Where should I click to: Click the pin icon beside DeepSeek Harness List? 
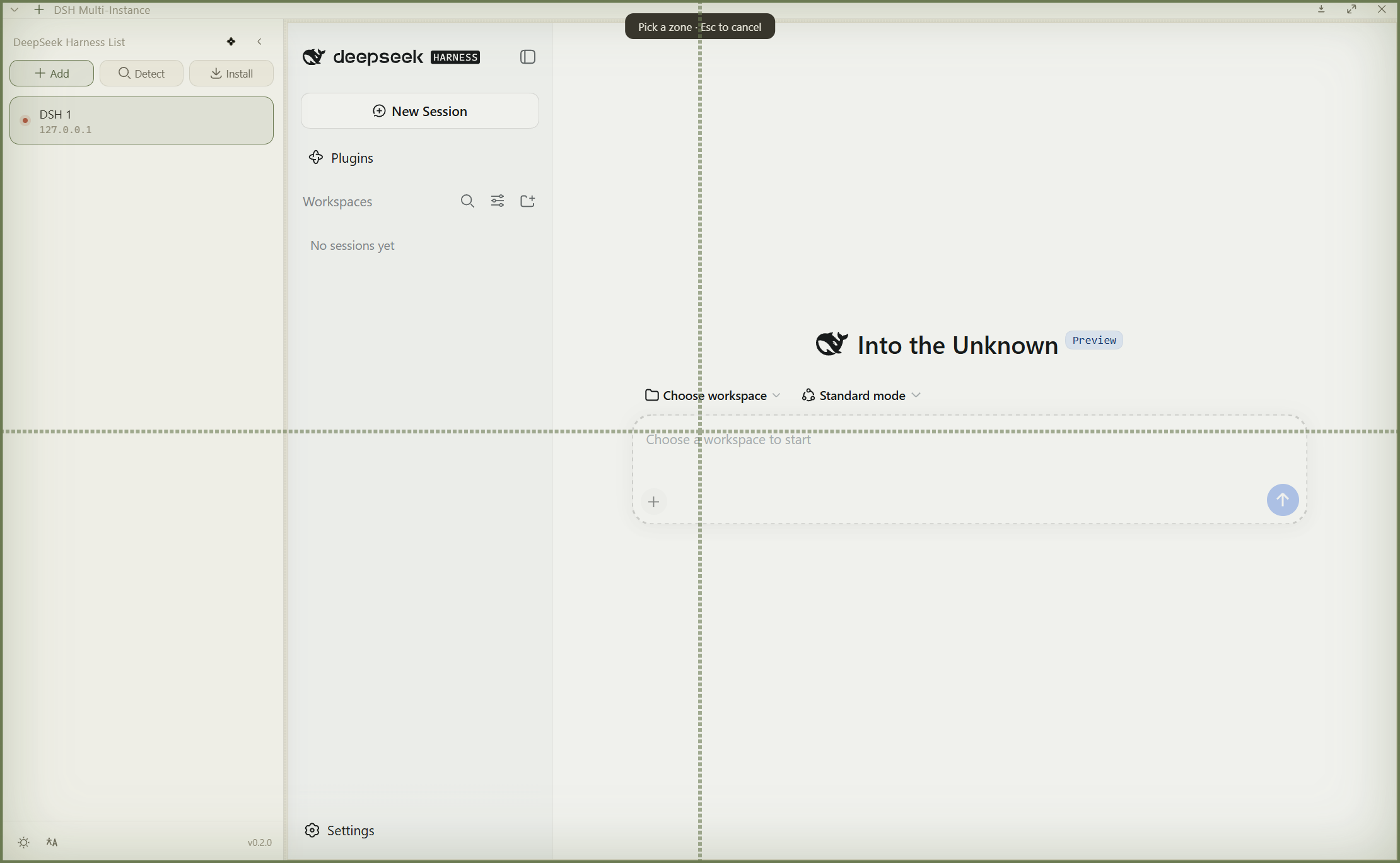coord(231,42)
